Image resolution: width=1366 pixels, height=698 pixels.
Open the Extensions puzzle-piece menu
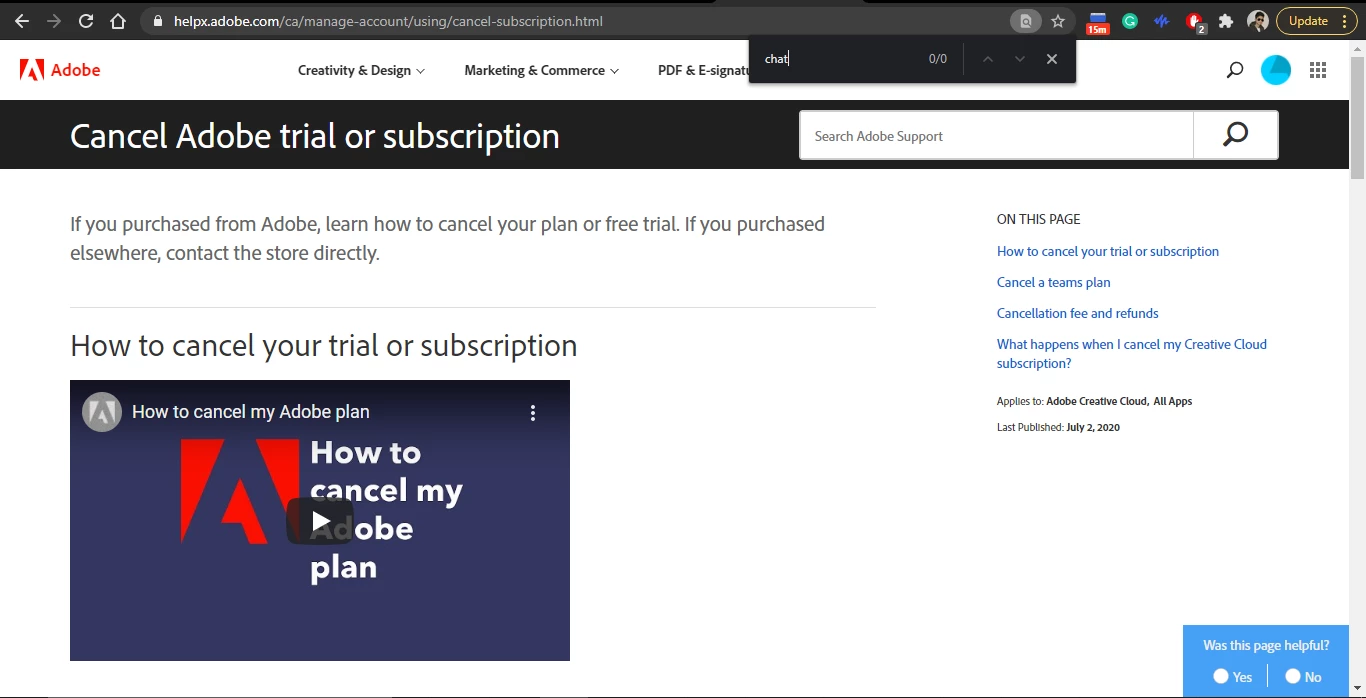tap(1226, 21)
